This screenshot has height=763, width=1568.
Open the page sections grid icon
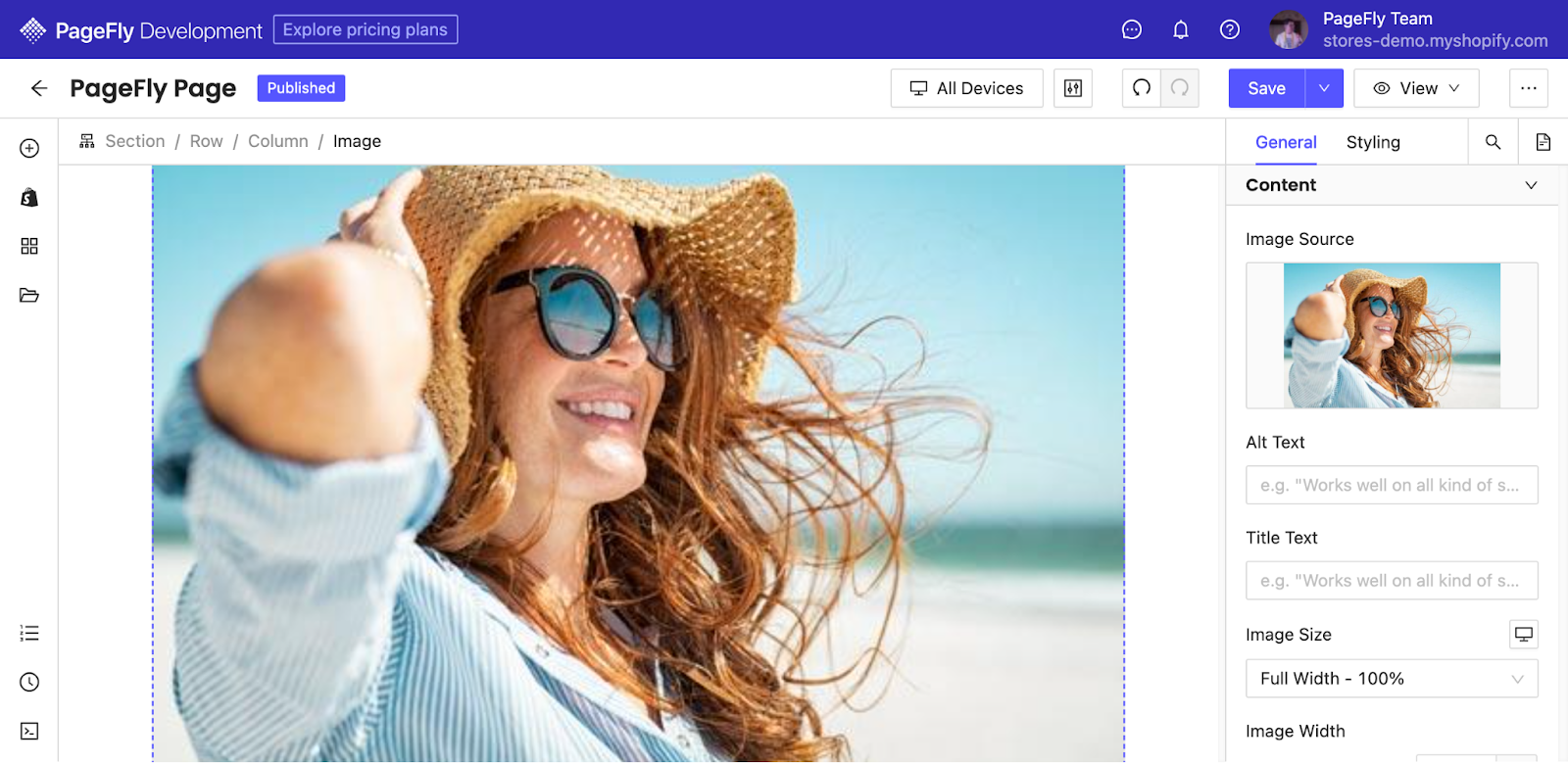coord(29,246)
